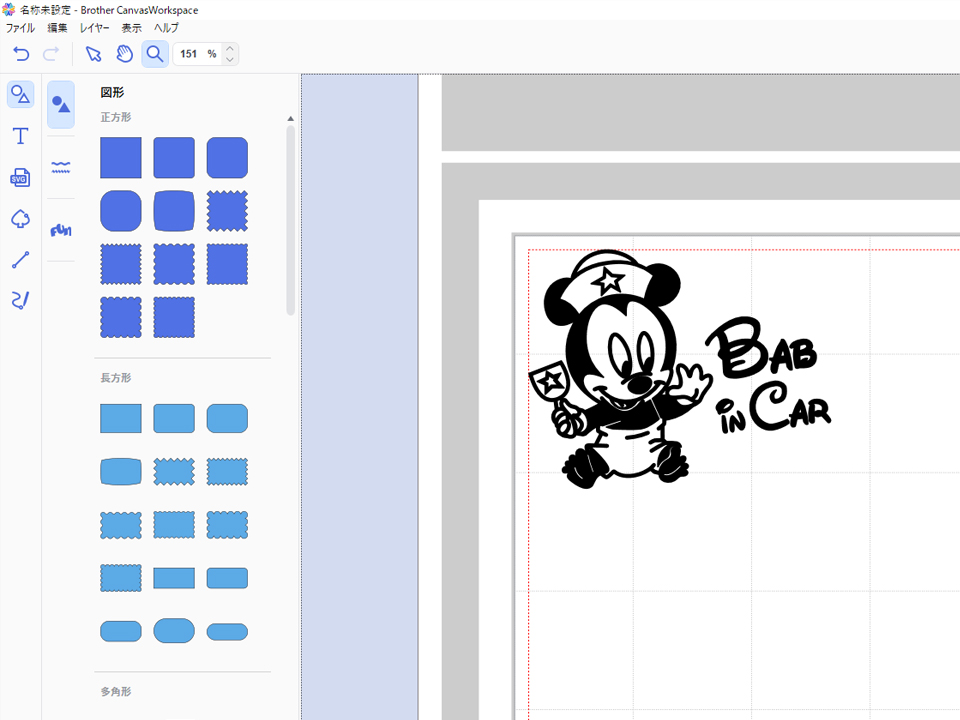This screenshot has width=960, height=720.
Task: Click the zoom percentage field showing 151
Action: tap(198, 54)
